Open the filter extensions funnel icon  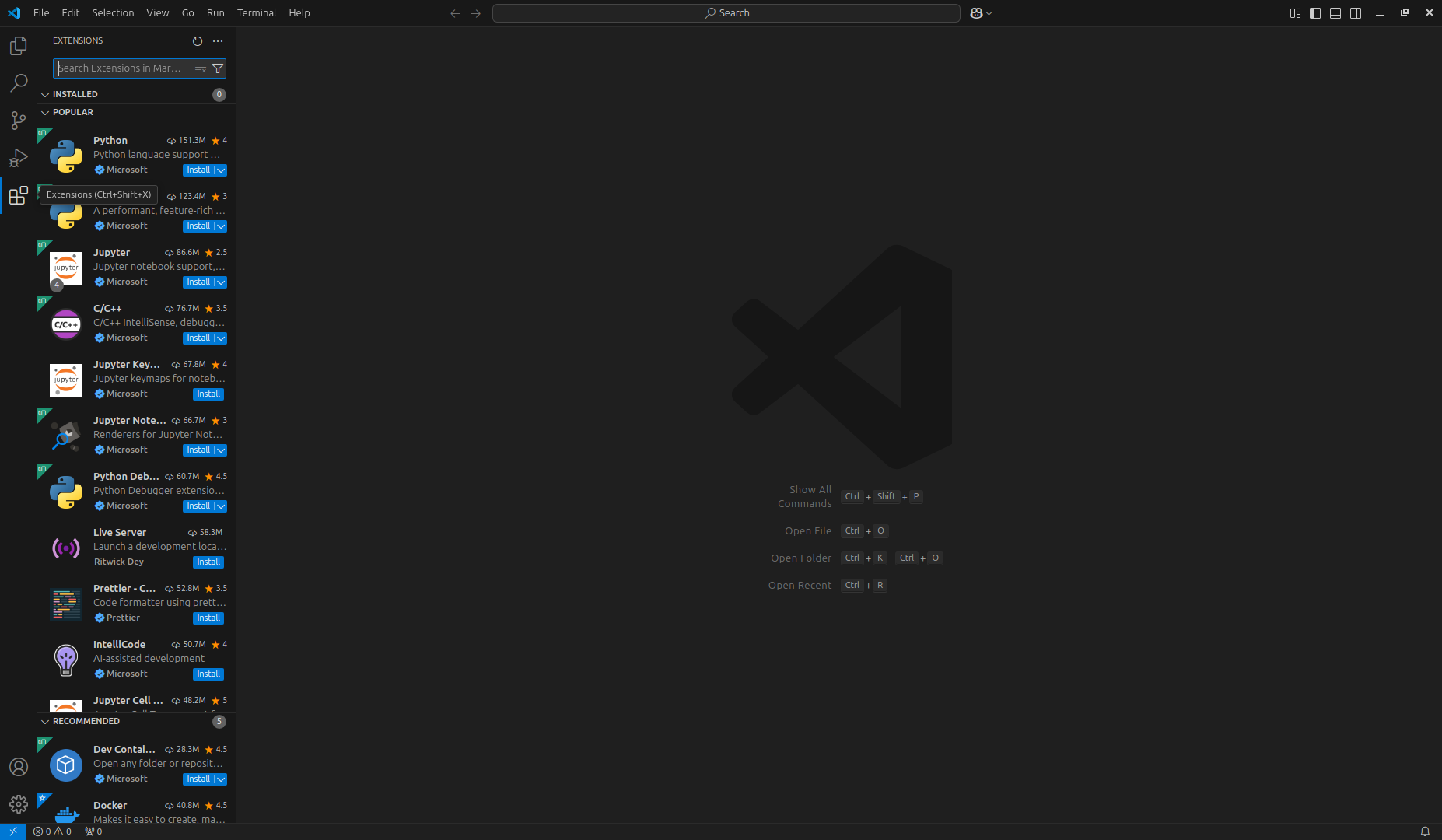click(218, 68)
